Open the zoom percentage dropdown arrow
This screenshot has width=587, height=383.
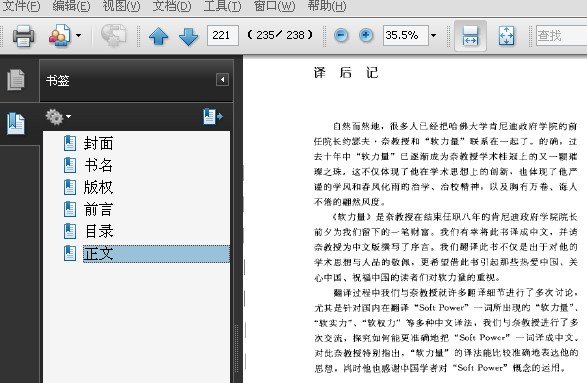[x=434, y=36]
